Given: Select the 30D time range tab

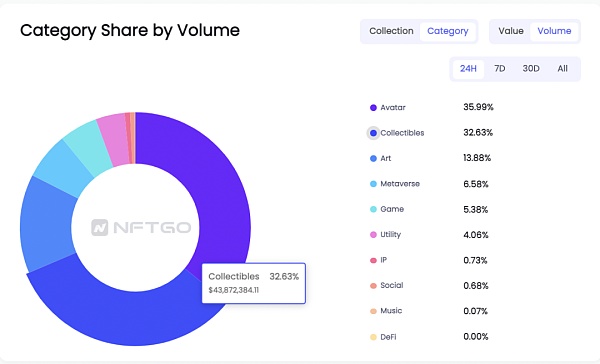Looking at the screenshot, I should tap(531, 69).
